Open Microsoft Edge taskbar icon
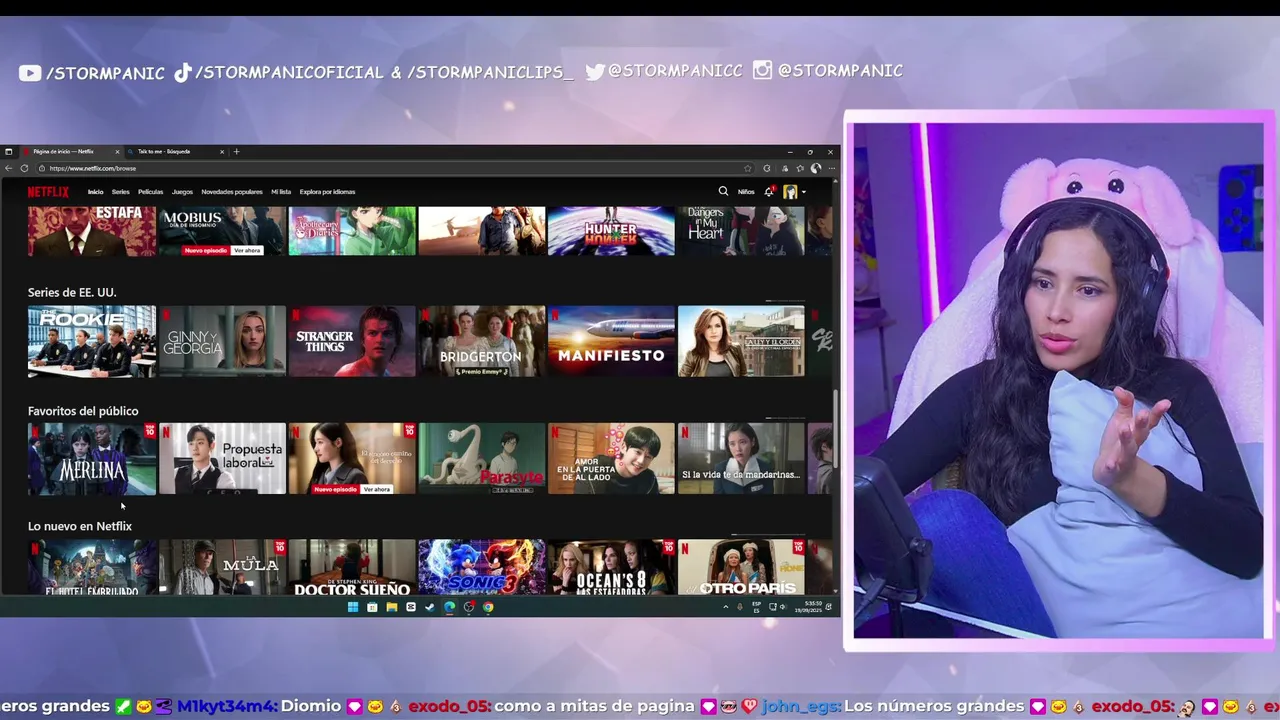Viewport: 1280px width, 720px height. pyautogui.click(x=449, y=607)
